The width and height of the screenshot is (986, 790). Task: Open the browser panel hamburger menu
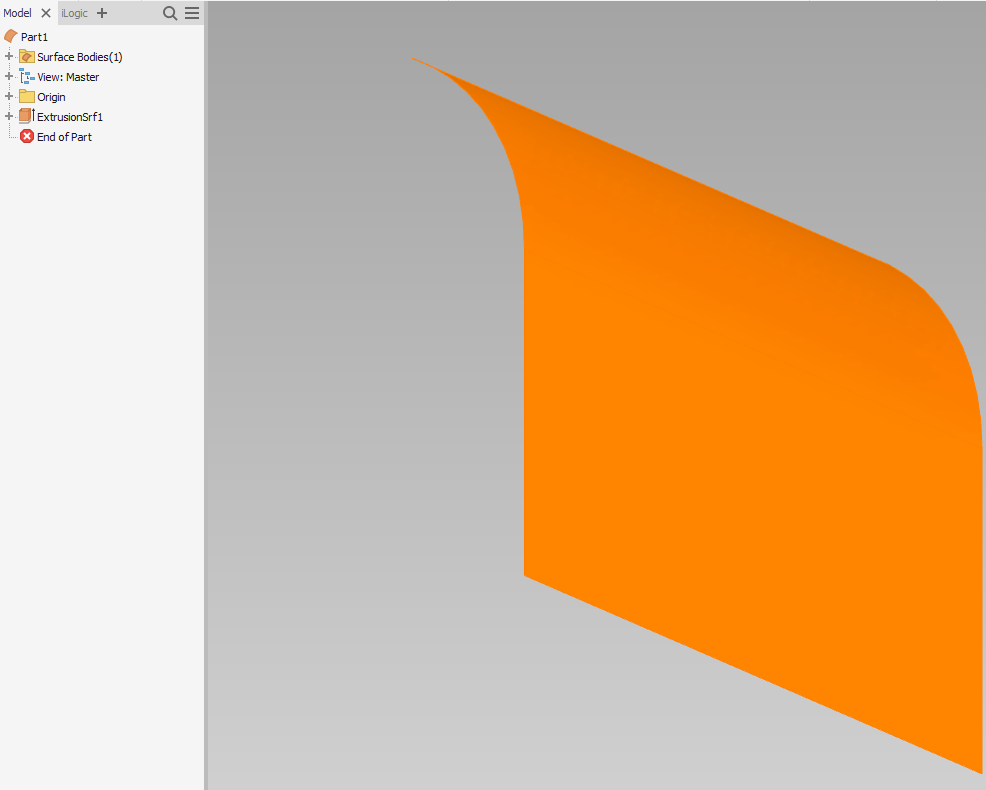(x=192, y=13)
